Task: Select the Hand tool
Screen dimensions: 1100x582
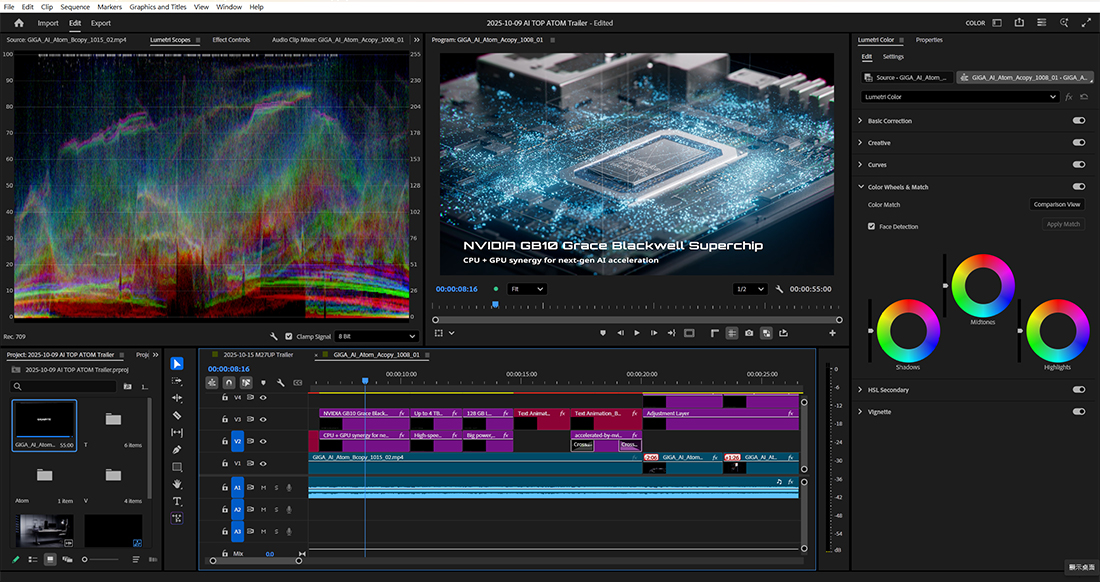Action: pyautogui.click(x=177, y=484)
